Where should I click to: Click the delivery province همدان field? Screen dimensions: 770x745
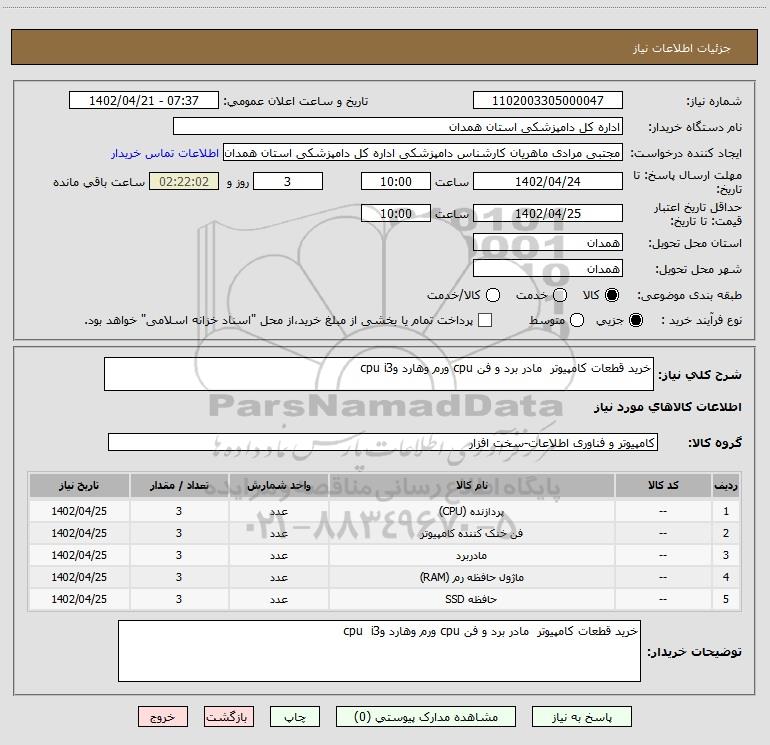548,243
